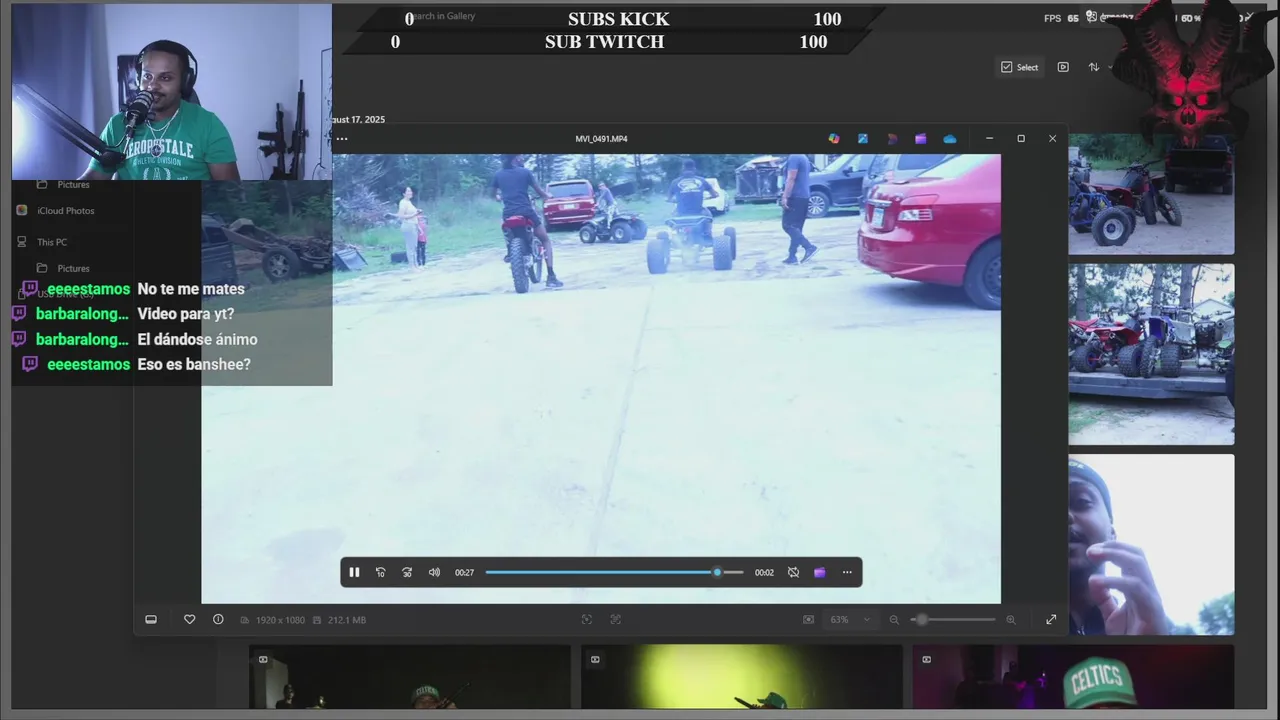The image size is (1280, 720).
Task: Maximize the video viewer window
Action: tap(1021, 139)
